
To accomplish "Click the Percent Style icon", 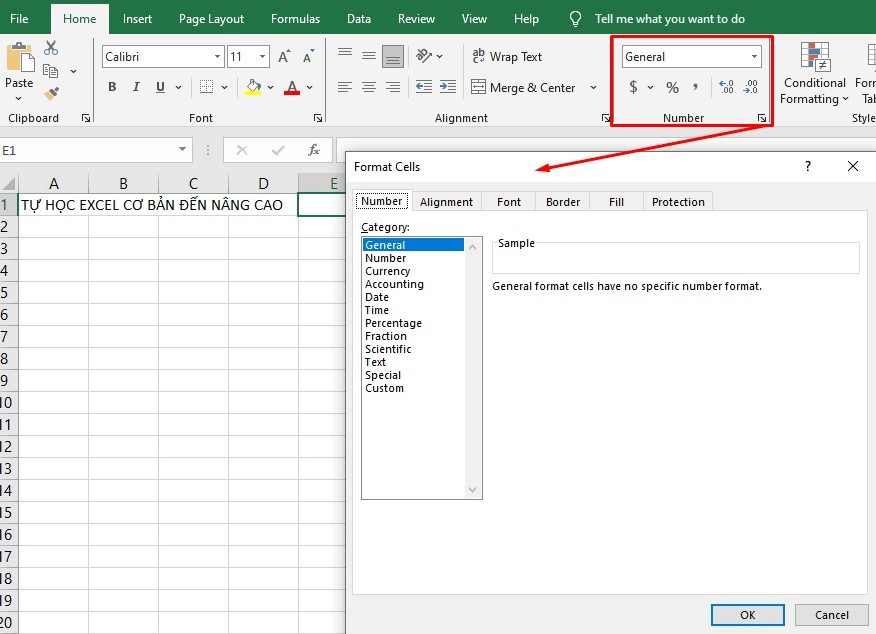I will click(672, 88).
